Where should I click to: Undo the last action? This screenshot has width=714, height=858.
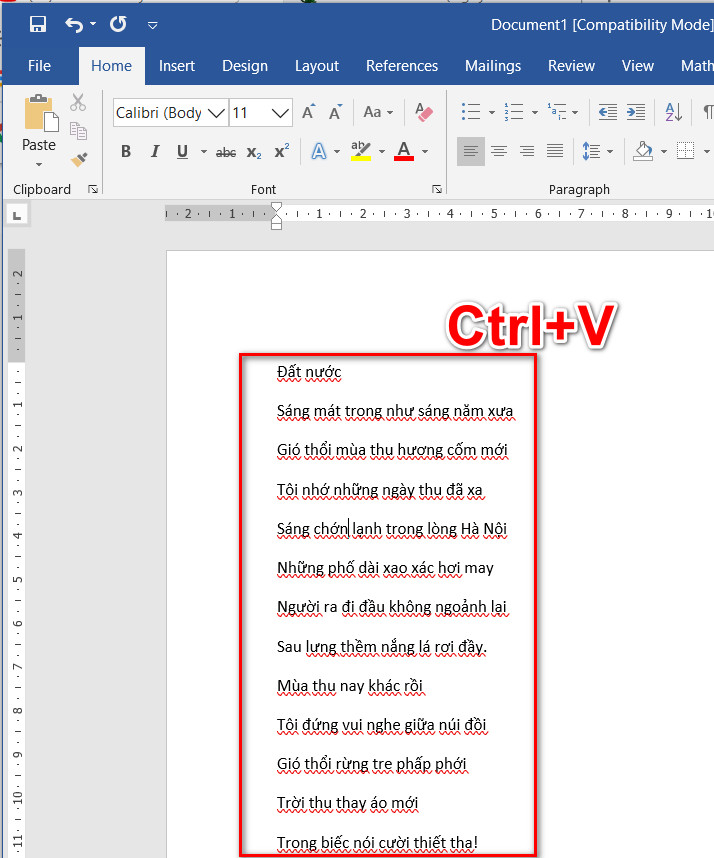[x=74, y=24]
